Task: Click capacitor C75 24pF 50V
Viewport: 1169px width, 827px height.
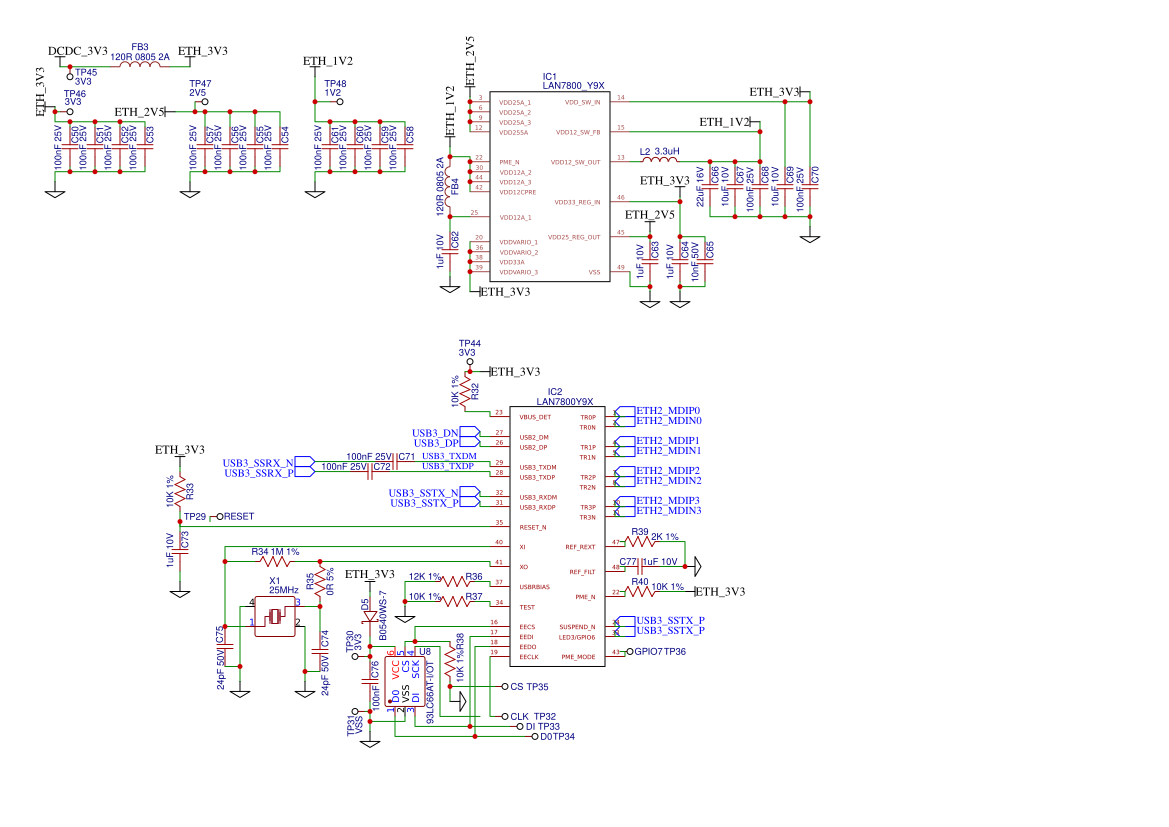Action: (x=224, y=646)
